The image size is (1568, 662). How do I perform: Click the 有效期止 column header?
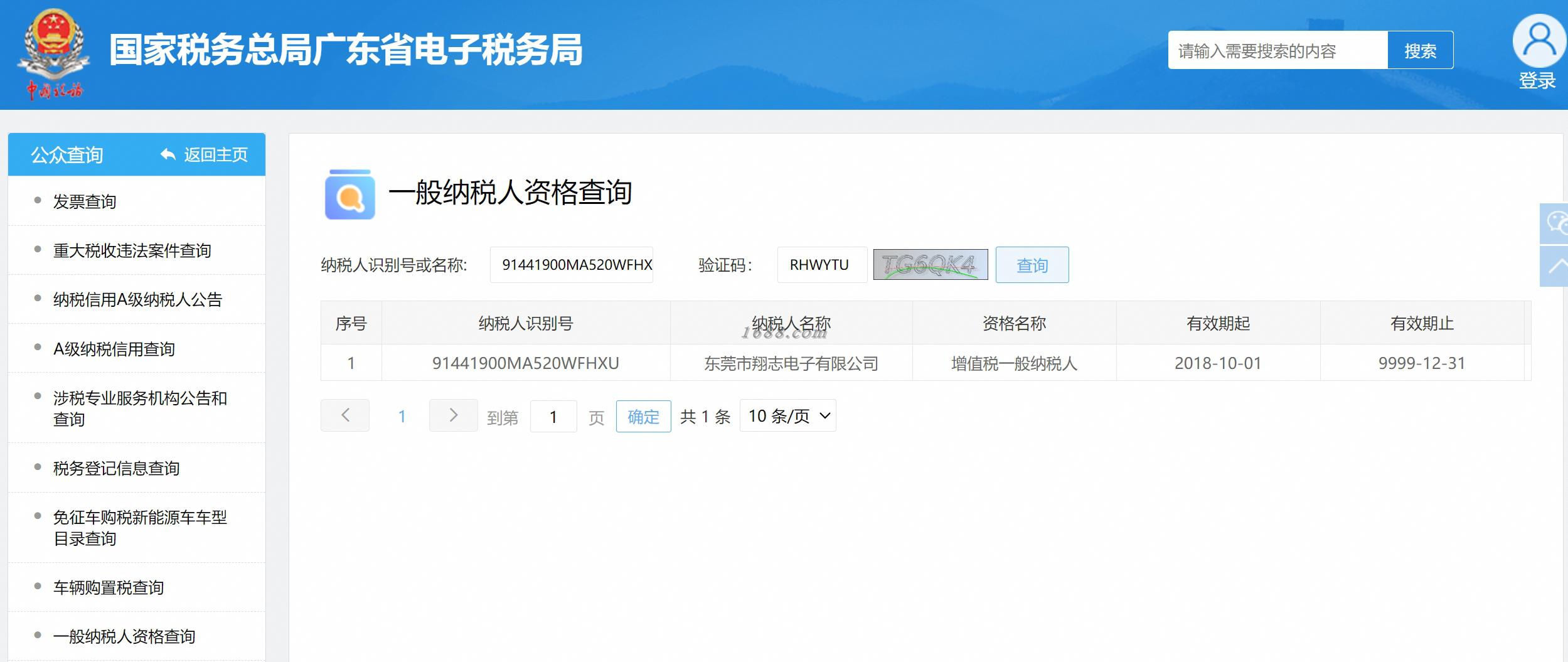1422,323
